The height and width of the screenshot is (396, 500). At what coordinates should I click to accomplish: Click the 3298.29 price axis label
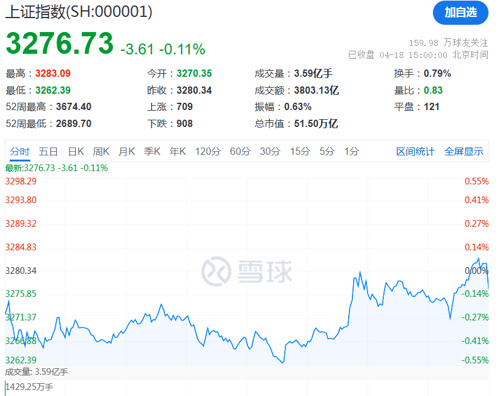tap(21, 181)
